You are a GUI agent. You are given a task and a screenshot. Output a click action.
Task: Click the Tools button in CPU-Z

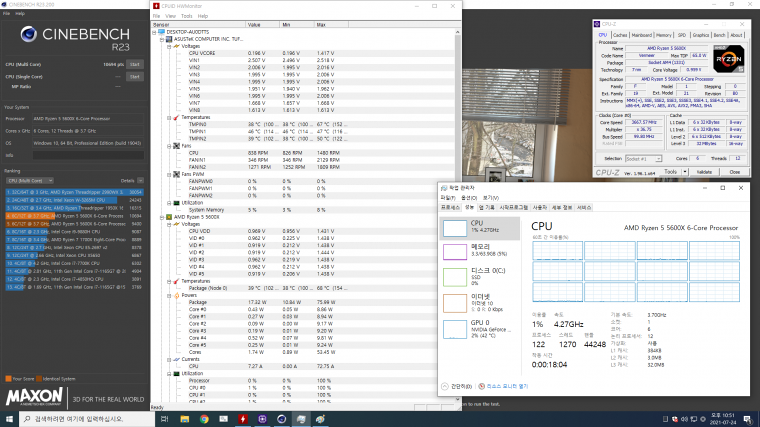670,172
